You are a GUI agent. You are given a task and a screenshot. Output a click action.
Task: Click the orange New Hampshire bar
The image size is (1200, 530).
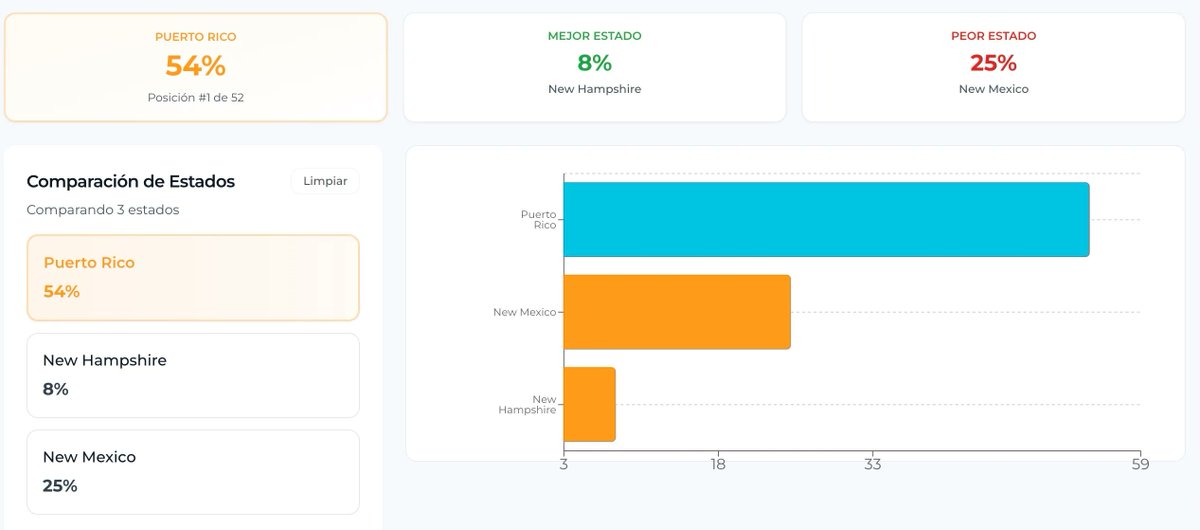click(x=589, y=404)
